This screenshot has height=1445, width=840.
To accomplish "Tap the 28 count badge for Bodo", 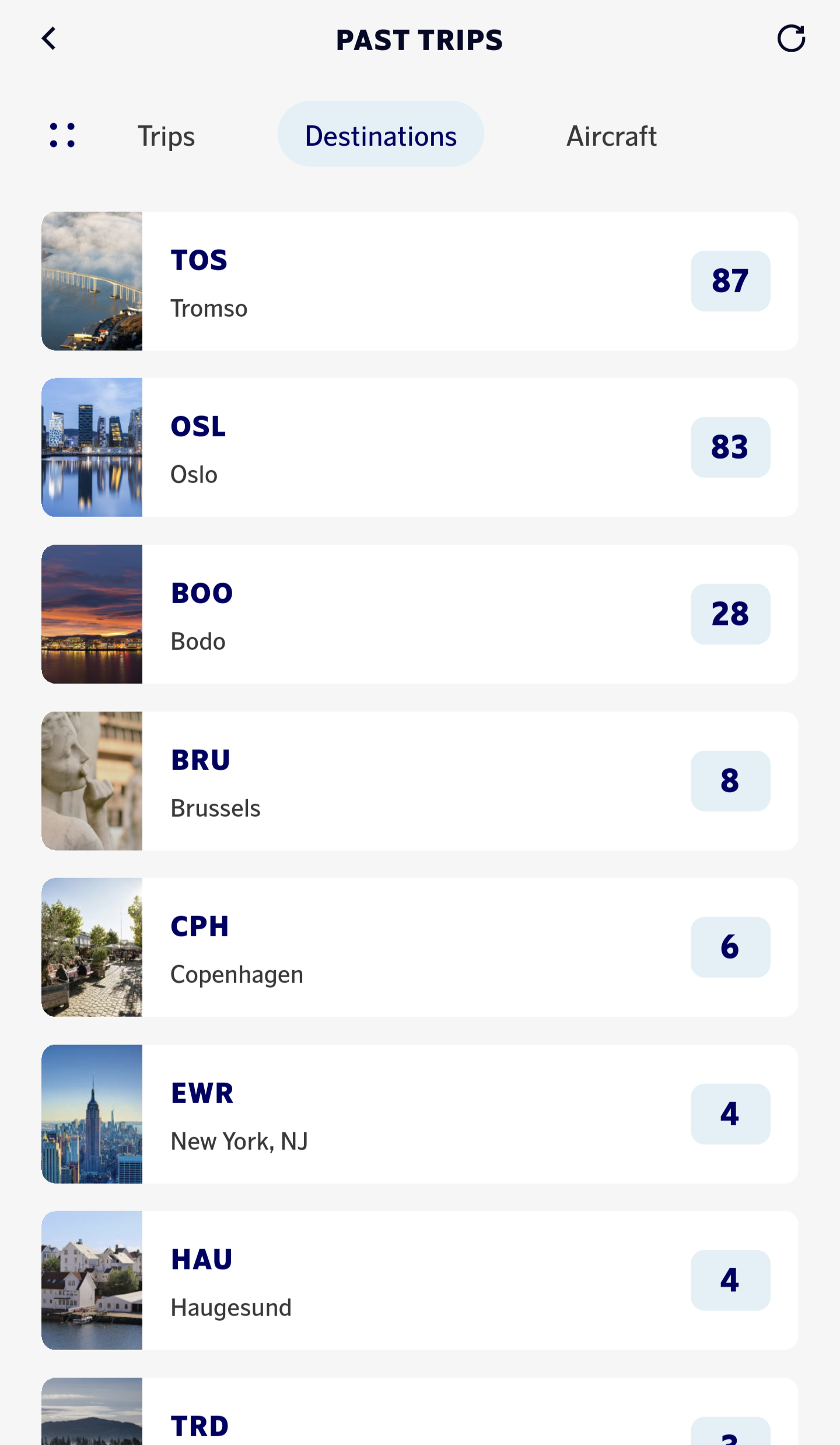I will (x=730, y=614).
